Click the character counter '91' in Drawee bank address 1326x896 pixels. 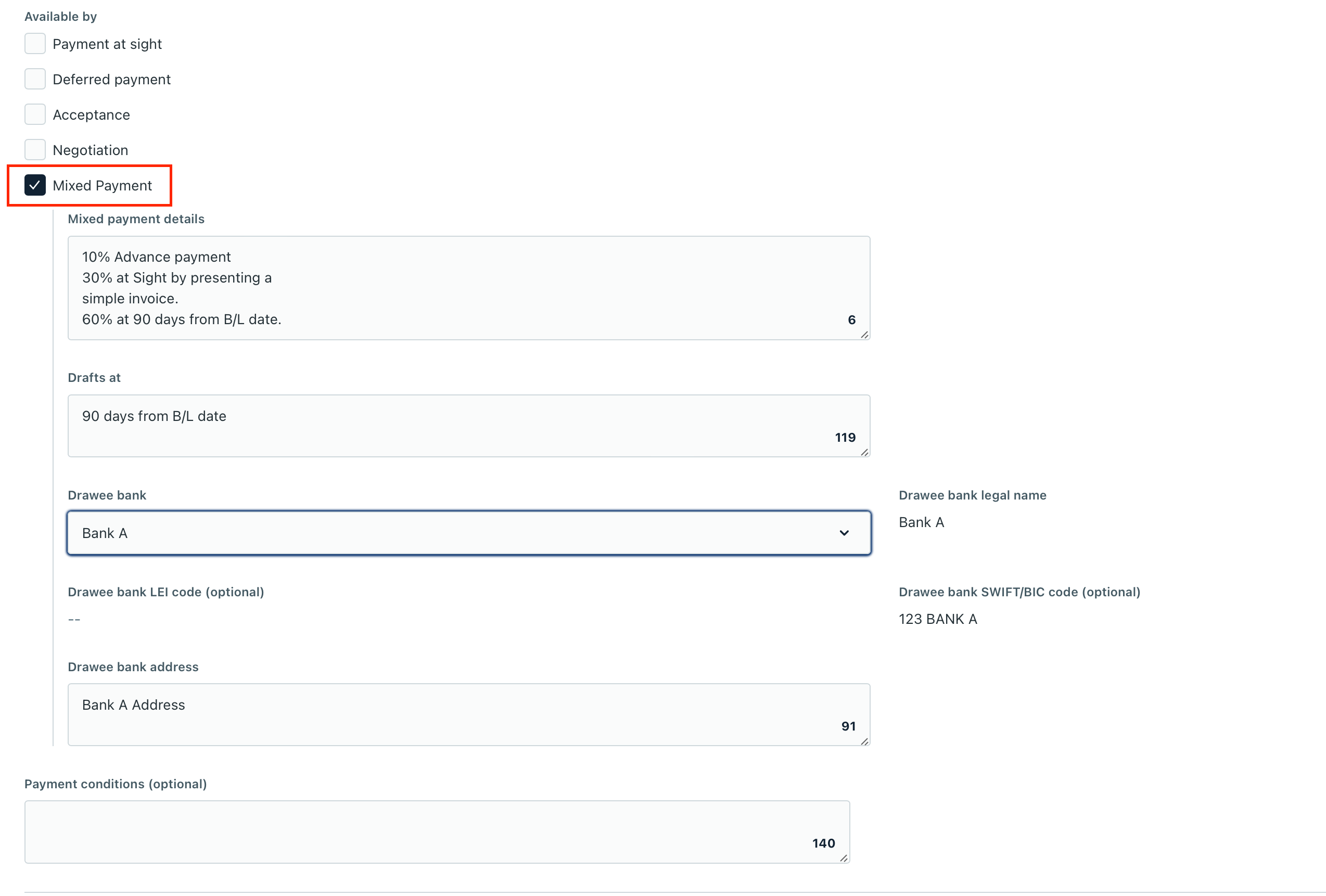(x=848, y=726)
